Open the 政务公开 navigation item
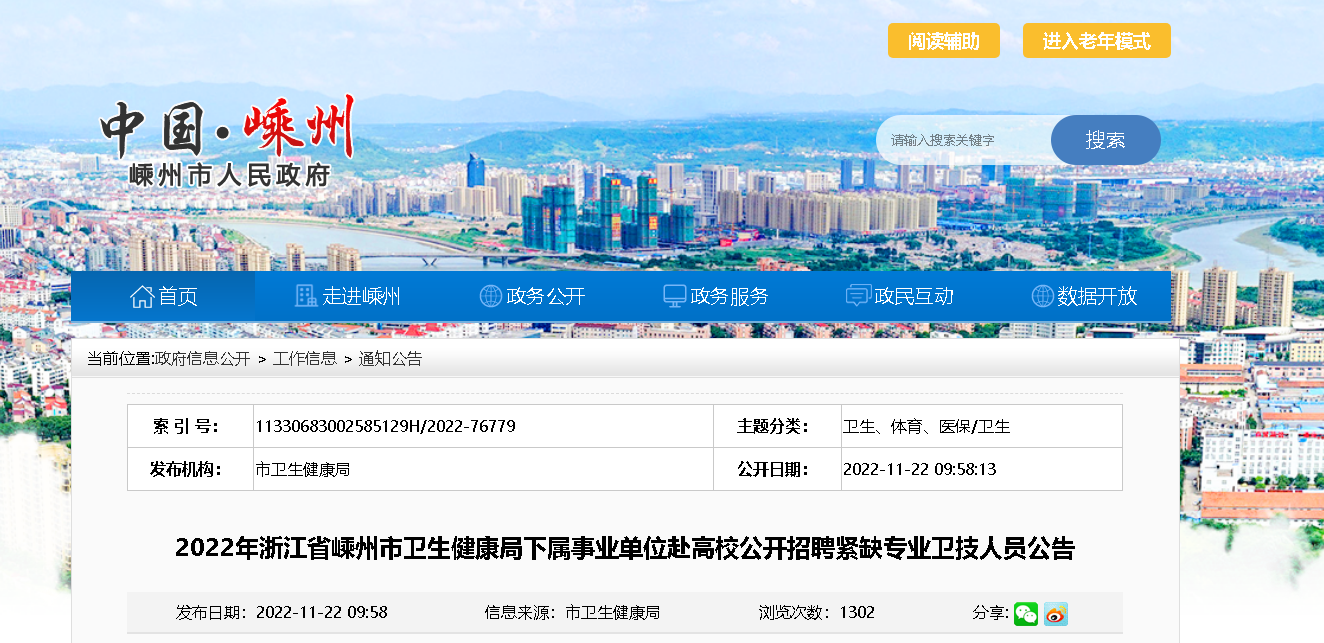This screenshot has width=1324, height=643. click(532, 296)
